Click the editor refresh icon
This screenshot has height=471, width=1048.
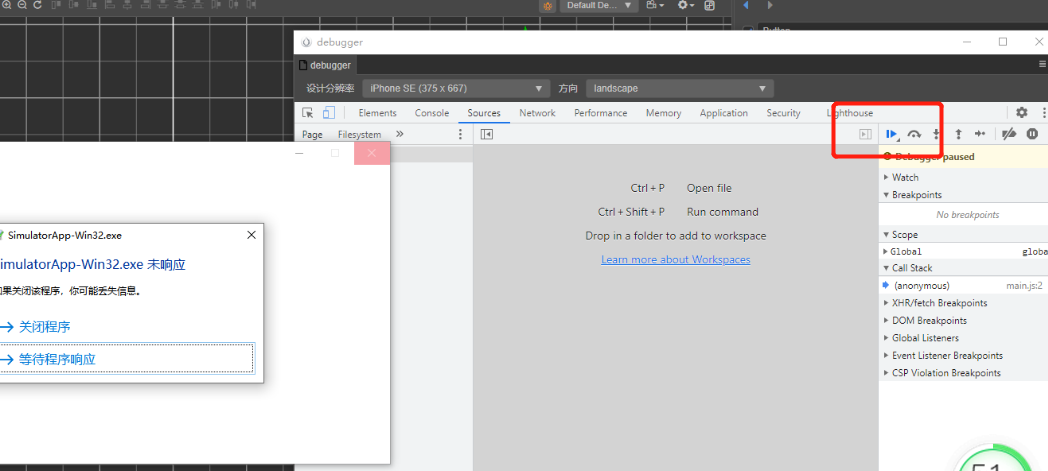pyautogui.click(x=37, y=5)
